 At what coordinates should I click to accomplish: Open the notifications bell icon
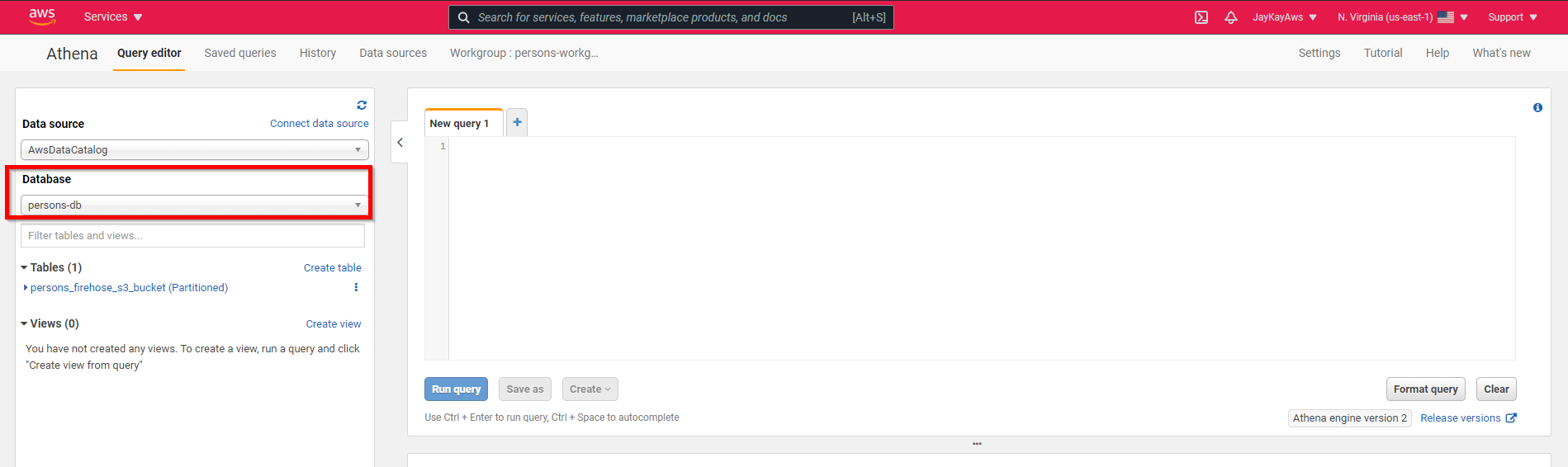pyautogui.click(x=1230, y=17)
